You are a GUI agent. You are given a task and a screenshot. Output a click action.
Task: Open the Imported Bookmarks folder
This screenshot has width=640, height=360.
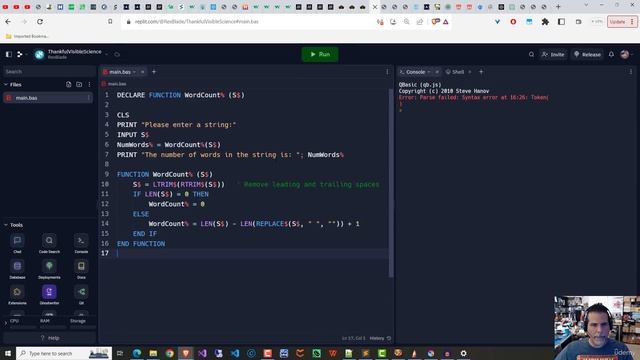pyautogui.click(x=27, y=36)
